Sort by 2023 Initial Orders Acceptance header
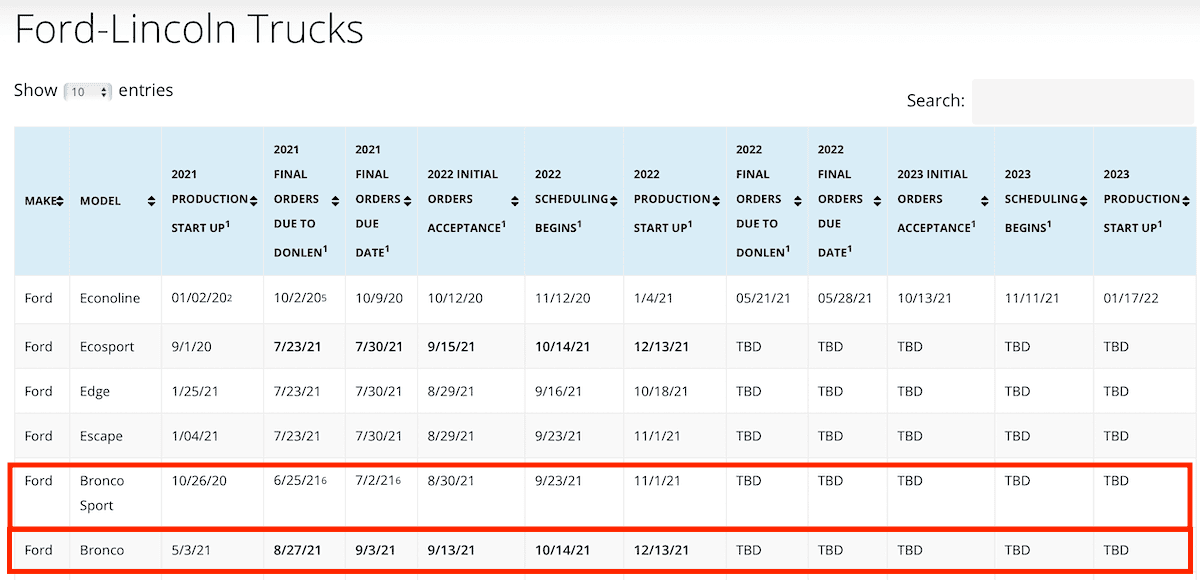 [x=984, y=200]
